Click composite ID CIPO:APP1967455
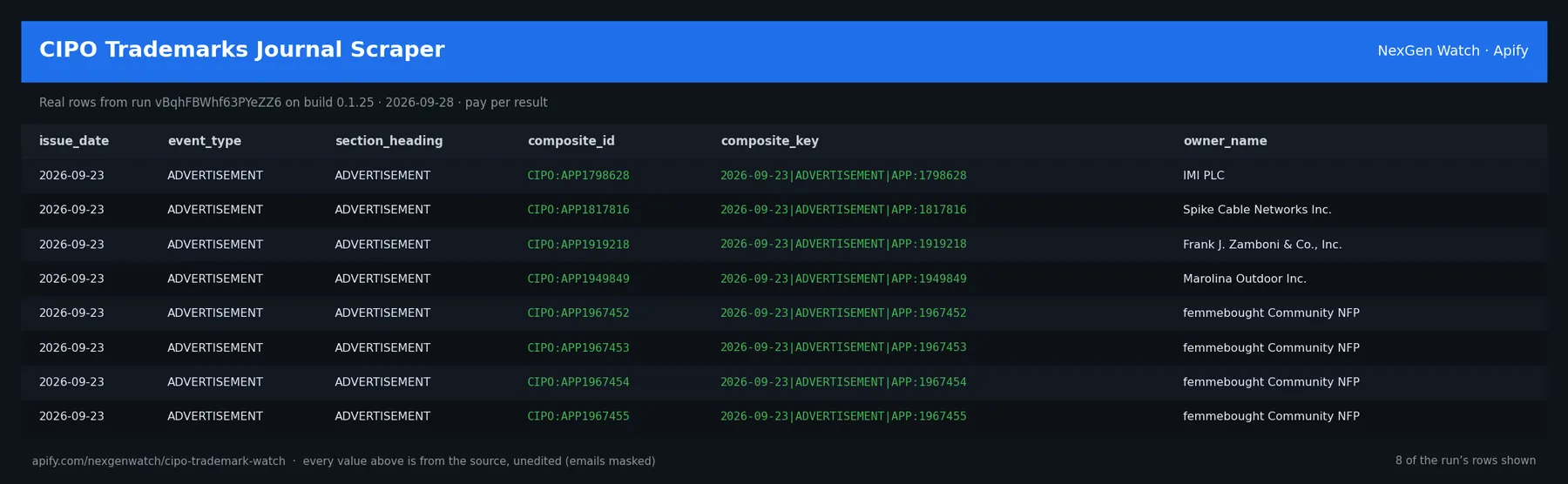The image size is (1568, 484). pyautogui.click(x=578, y=416)
